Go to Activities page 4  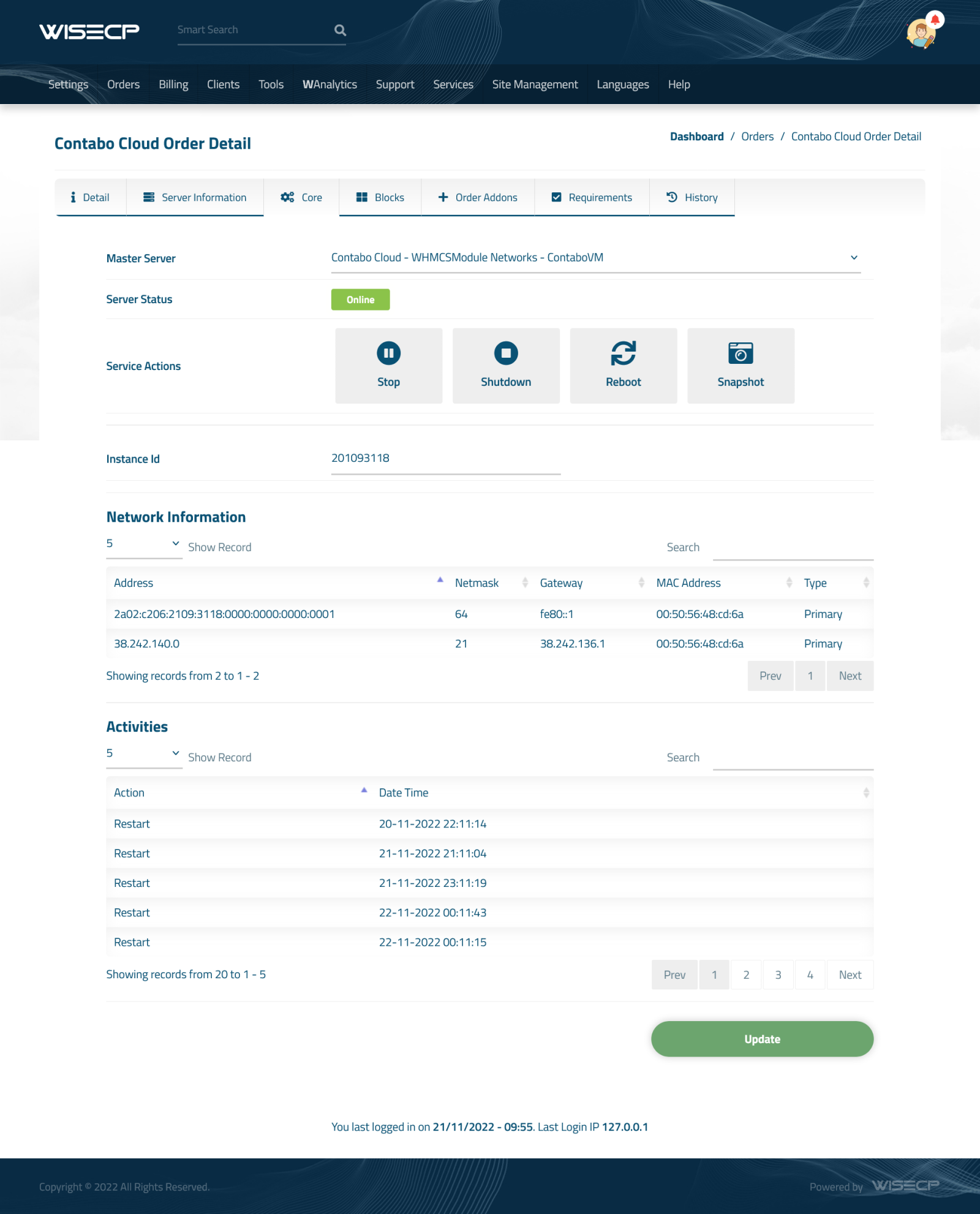pos(810,975)
